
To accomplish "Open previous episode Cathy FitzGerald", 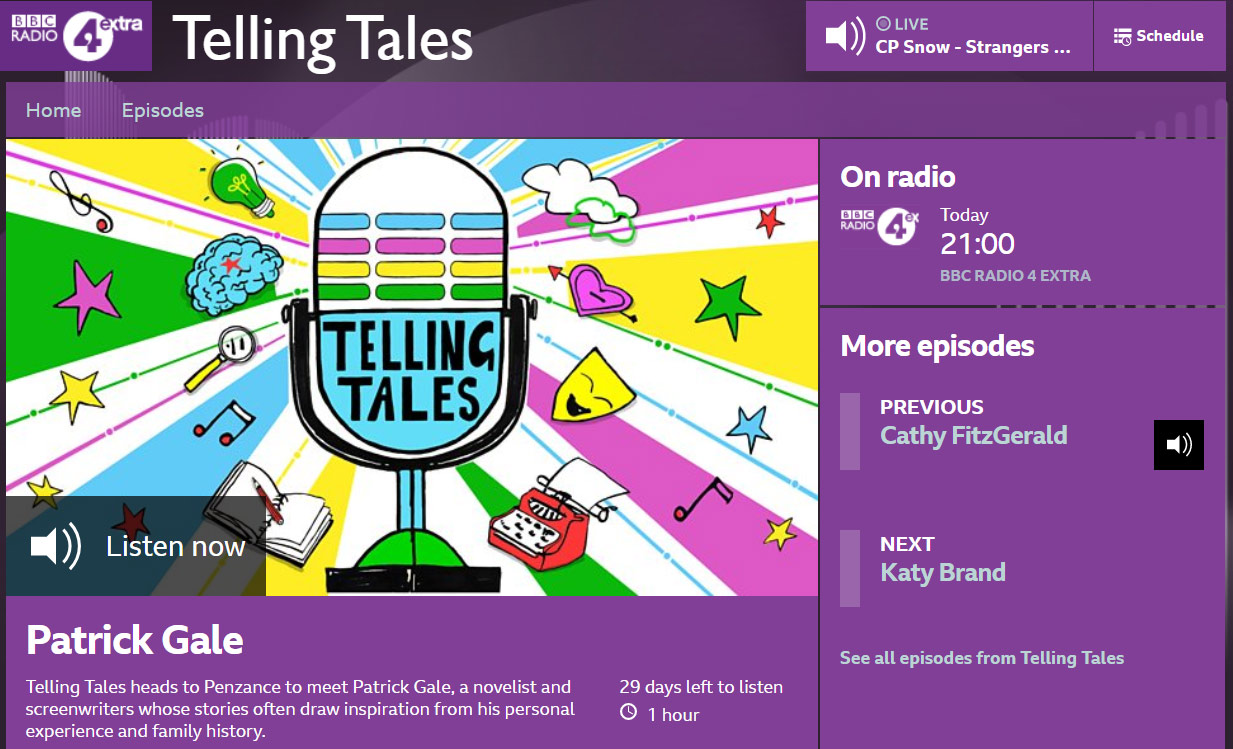I will [x=973, y=436].
